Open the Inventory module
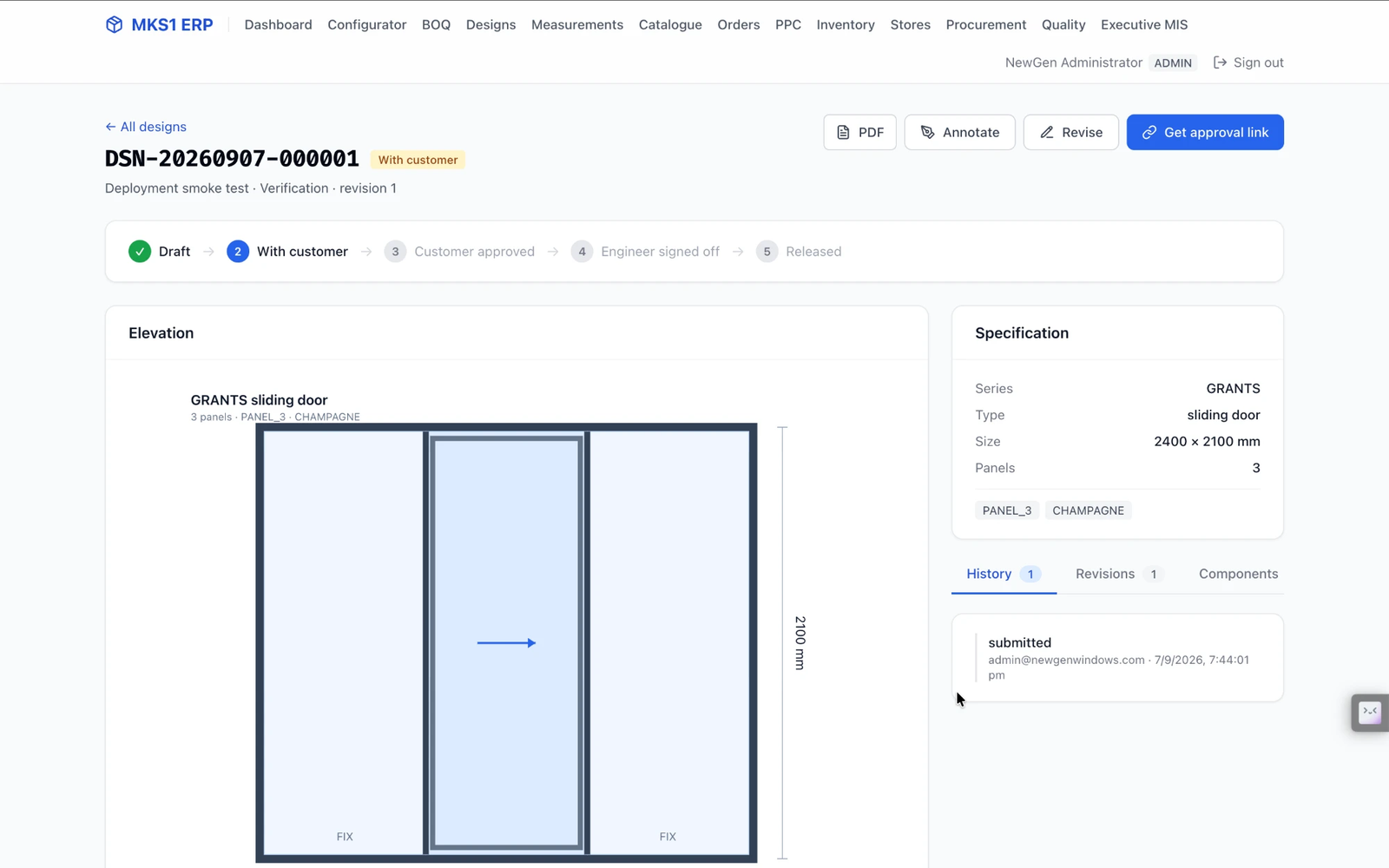The height and width of the screenshot is (868, 1389). pos(846,24)
